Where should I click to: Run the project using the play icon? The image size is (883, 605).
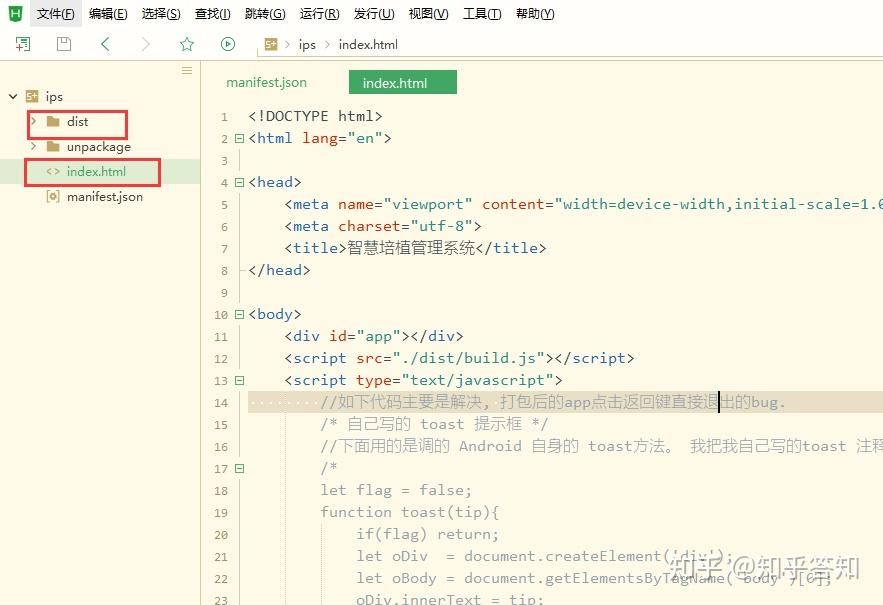coord(228,44)
